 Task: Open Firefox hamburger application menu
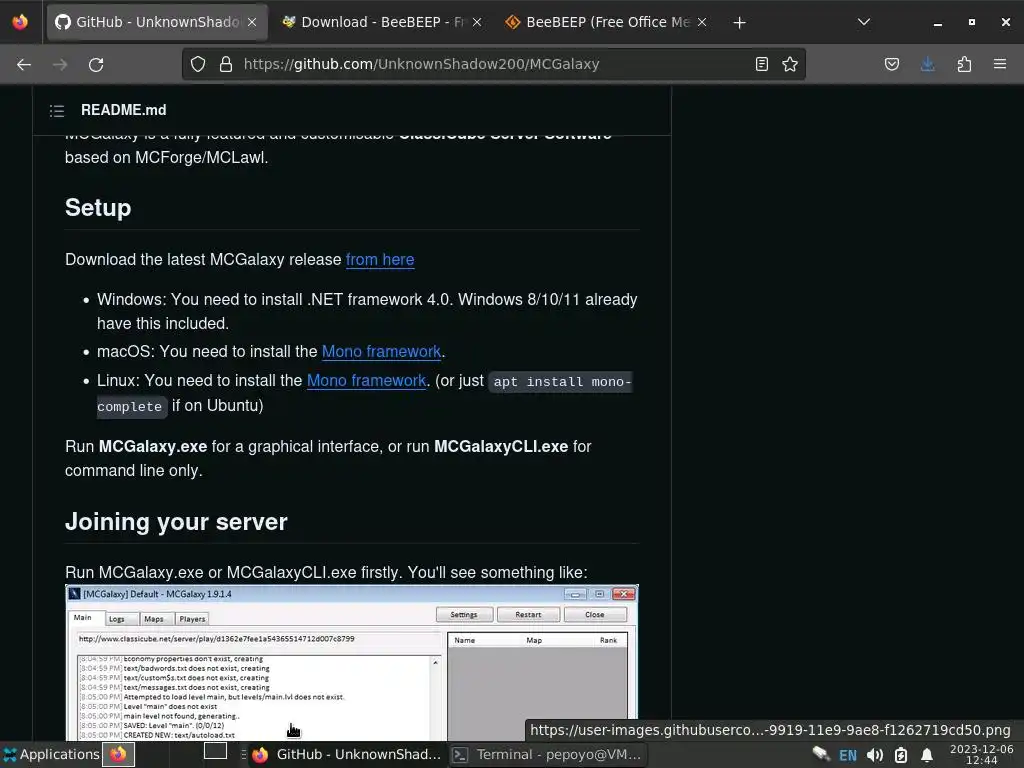click(1000, 64)
